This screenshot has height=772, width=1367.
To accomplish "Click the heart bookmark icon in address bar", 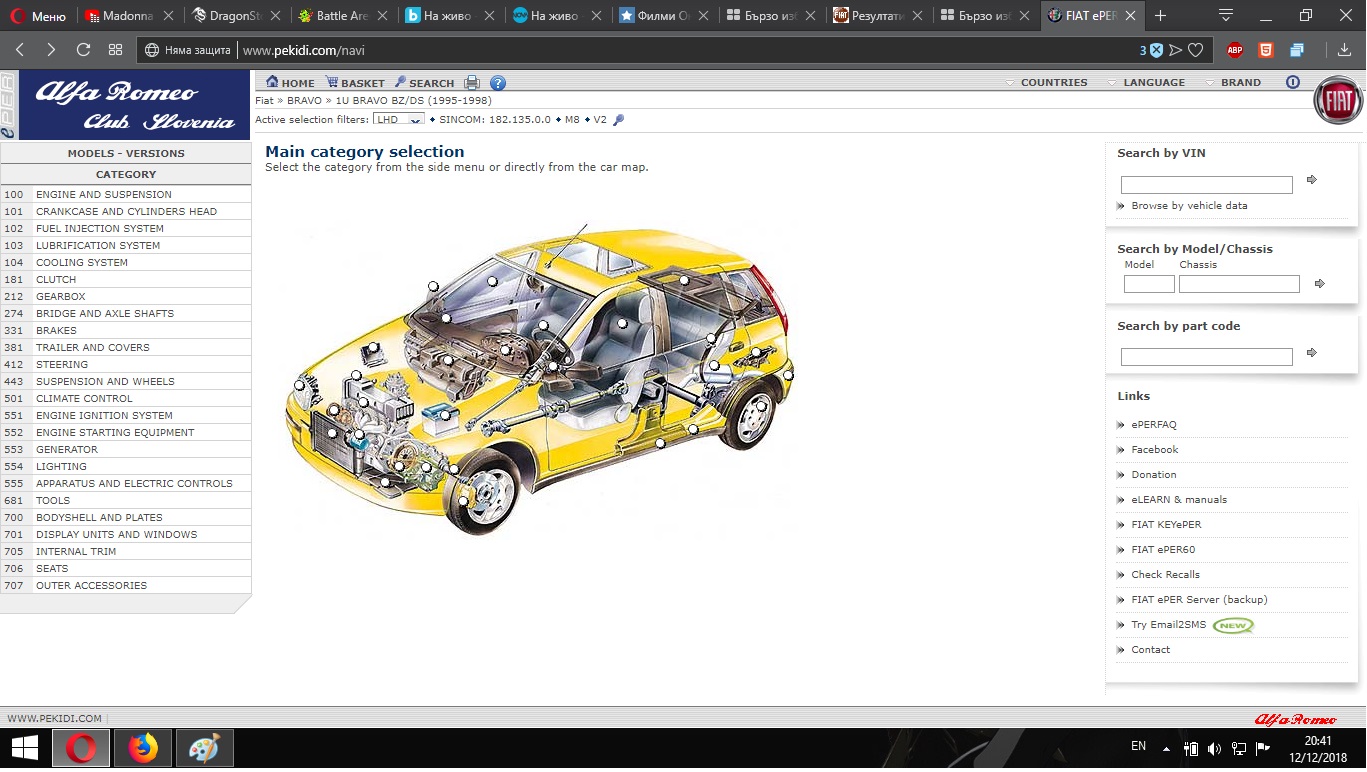I will [1195, 50].
